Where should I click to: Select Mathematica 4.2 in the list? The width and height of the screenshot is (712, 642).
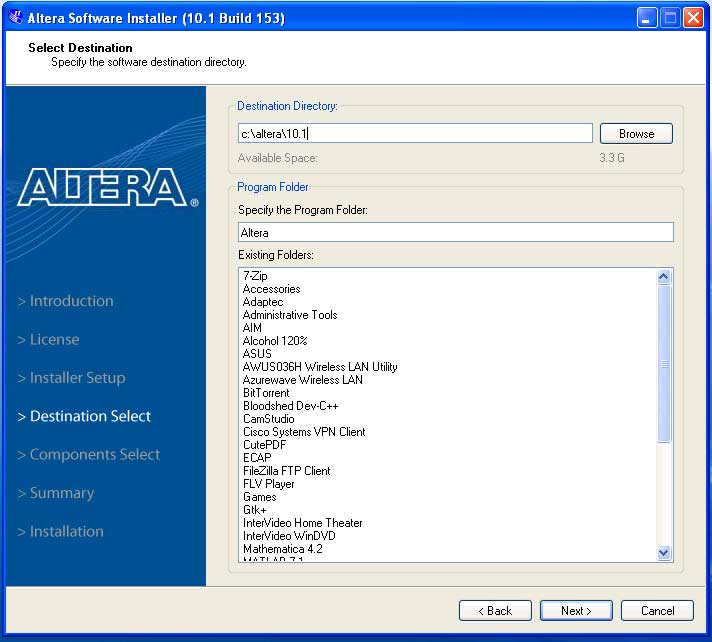[282, 549]
